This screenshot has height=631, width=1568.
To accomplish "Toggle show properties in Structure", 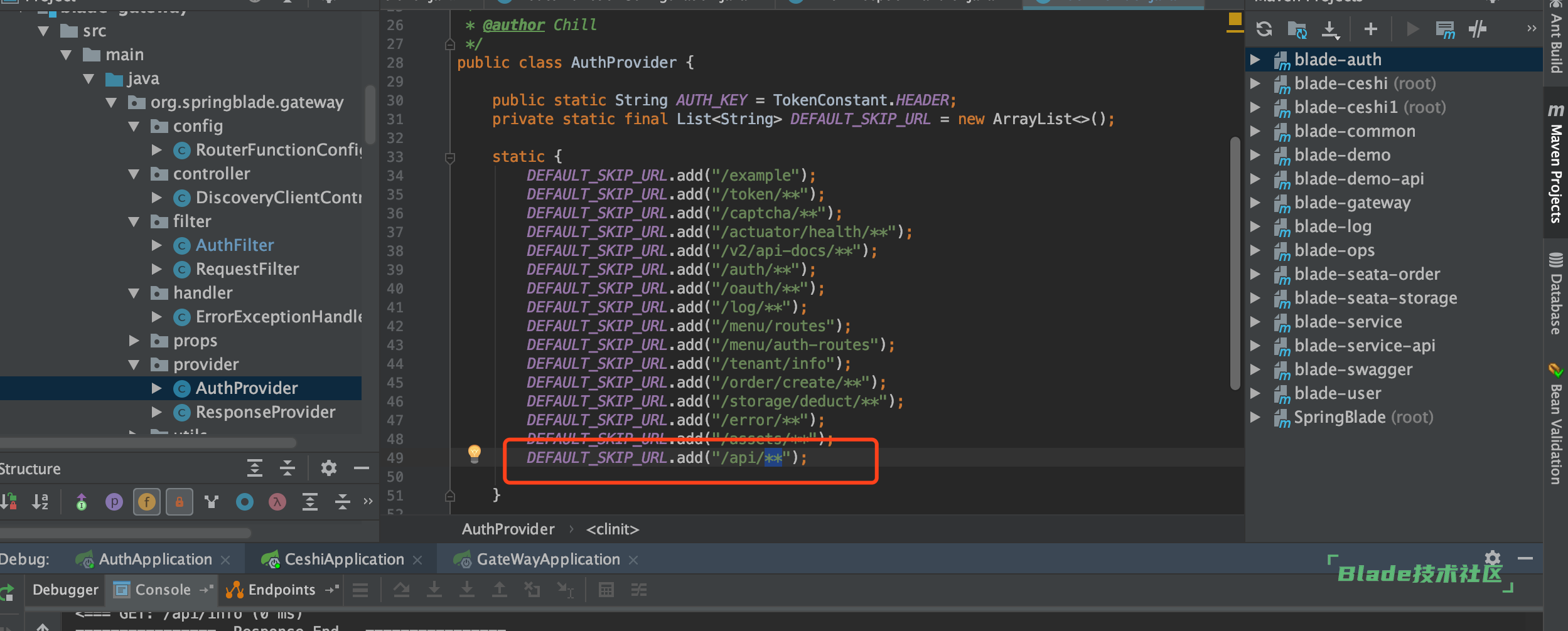I will pos(114,502).
